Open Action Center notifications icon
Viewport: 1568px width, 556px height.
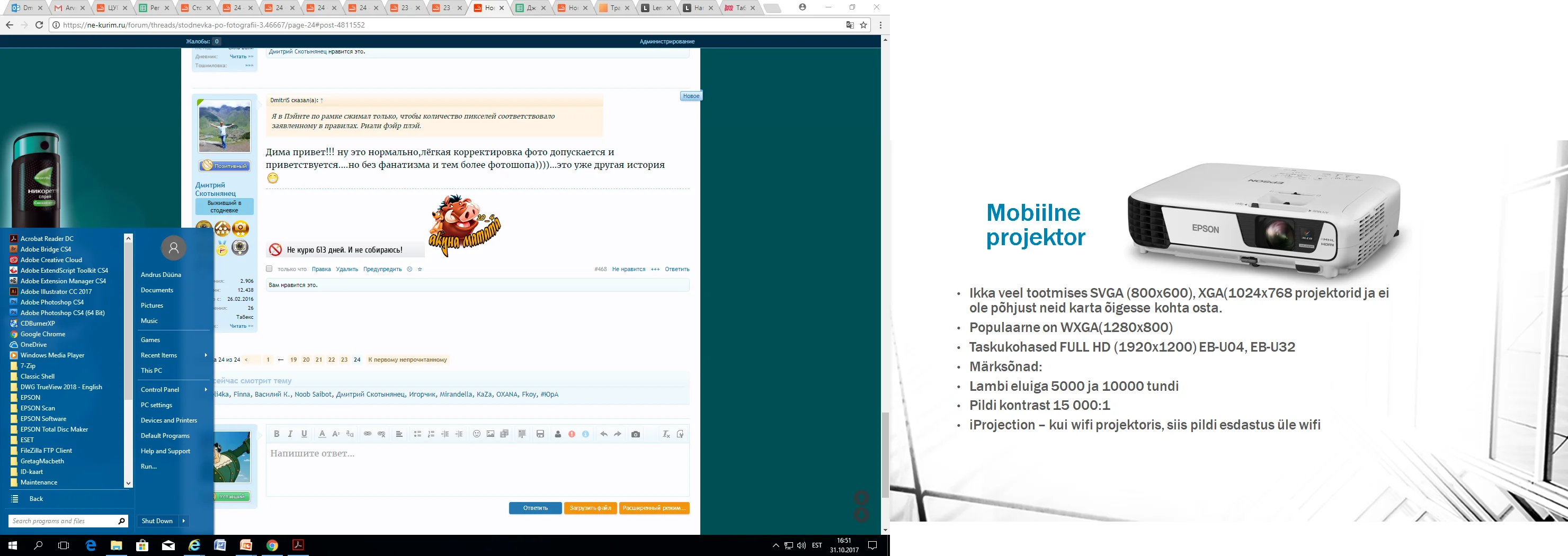(872, 545)
